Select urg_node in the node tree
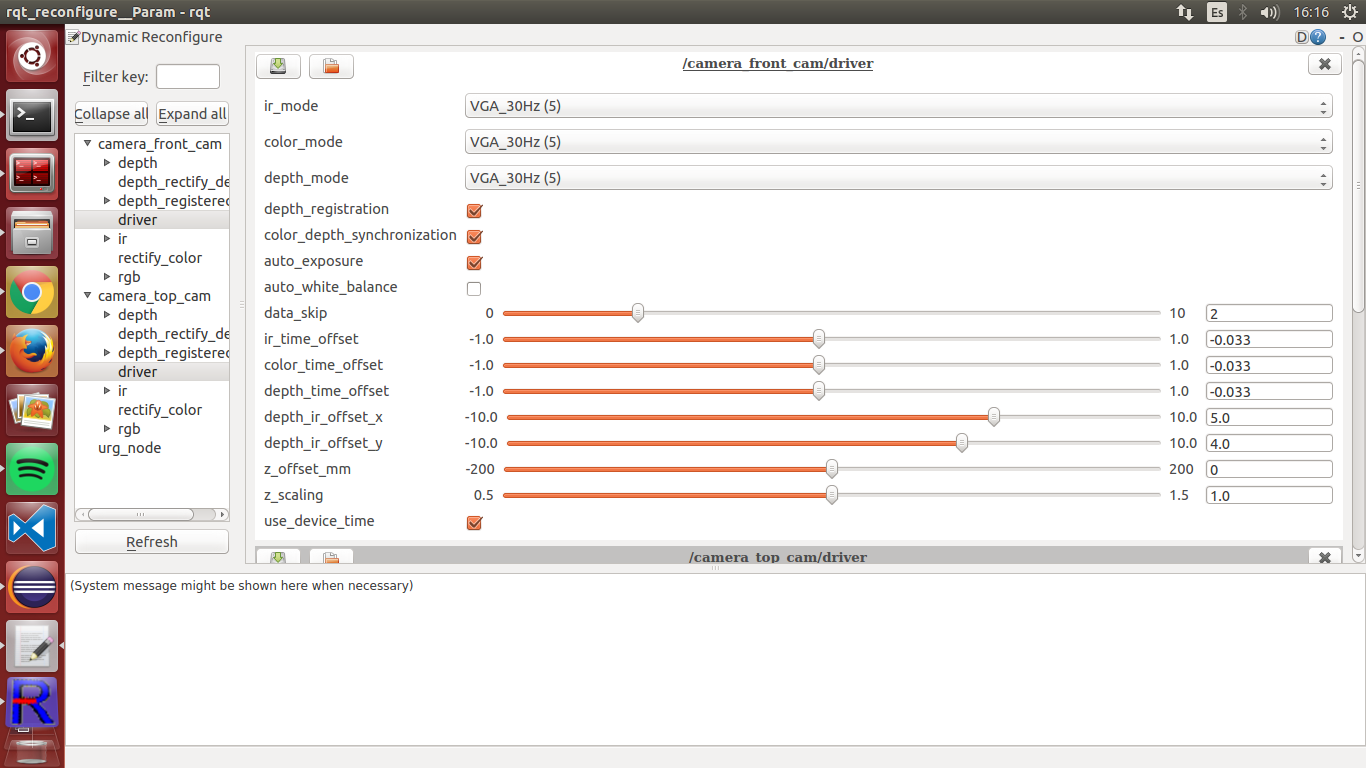1366x768 pixels. pyautogui.click(x=129, y=448)
